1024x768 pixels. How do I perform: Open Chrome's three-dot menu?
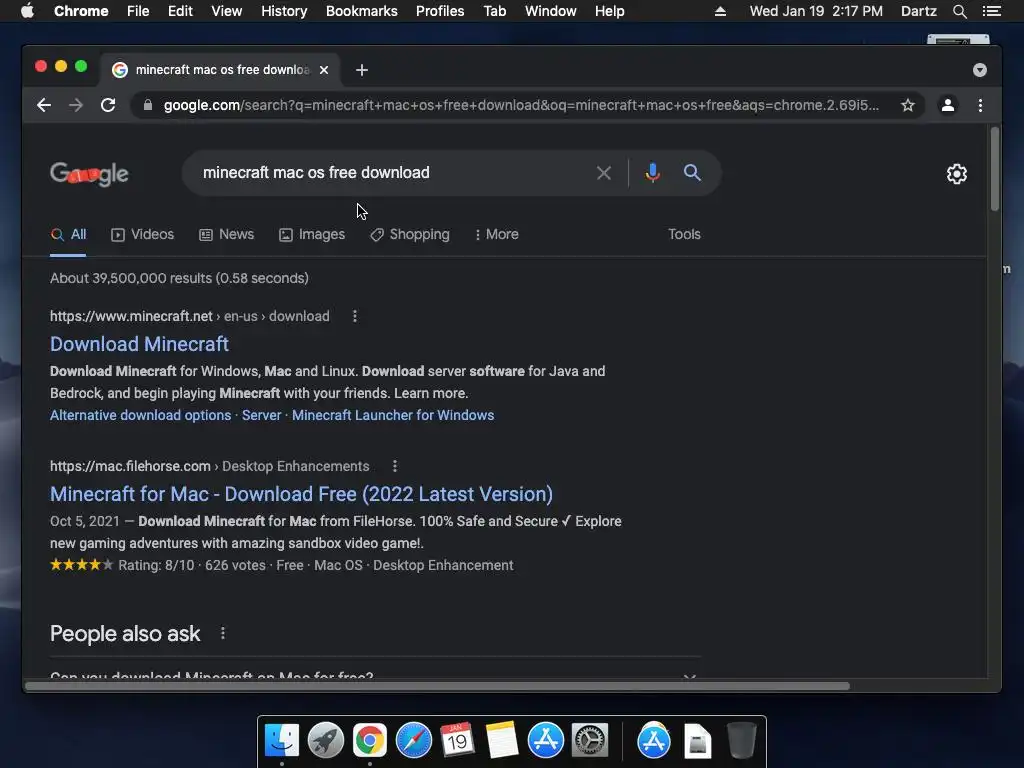(980, 105)
